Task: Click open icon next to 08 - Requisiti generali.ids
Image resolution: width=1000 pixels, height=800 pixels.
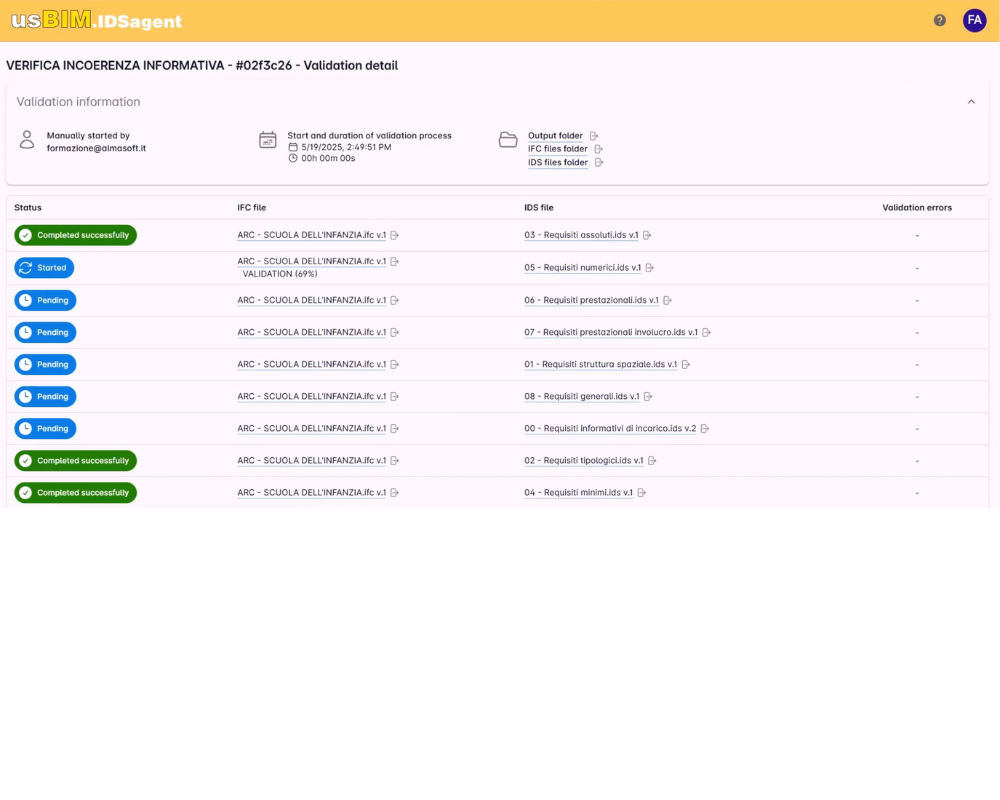Action: (x=648, y=397)
